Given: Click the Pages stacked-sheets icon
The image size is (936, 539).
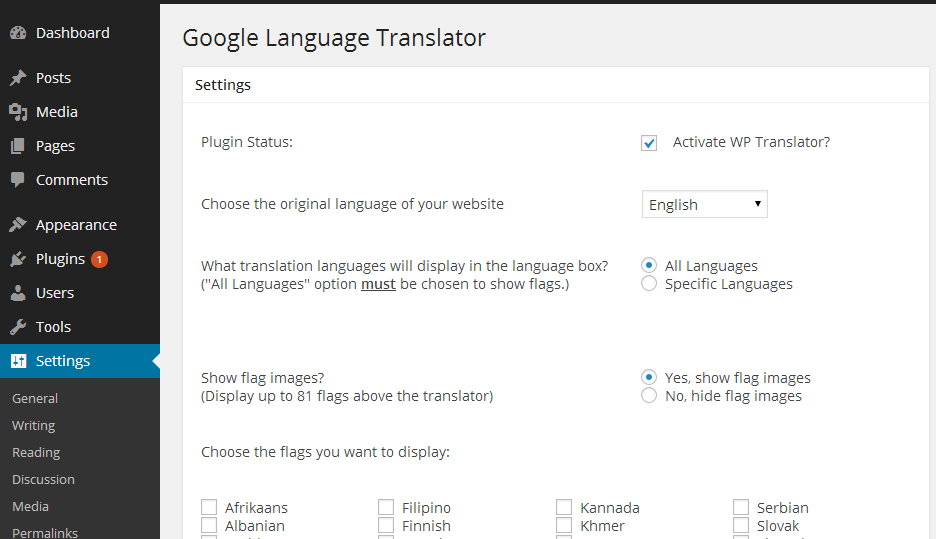Looking at the screenshot, I should point(18,146).
